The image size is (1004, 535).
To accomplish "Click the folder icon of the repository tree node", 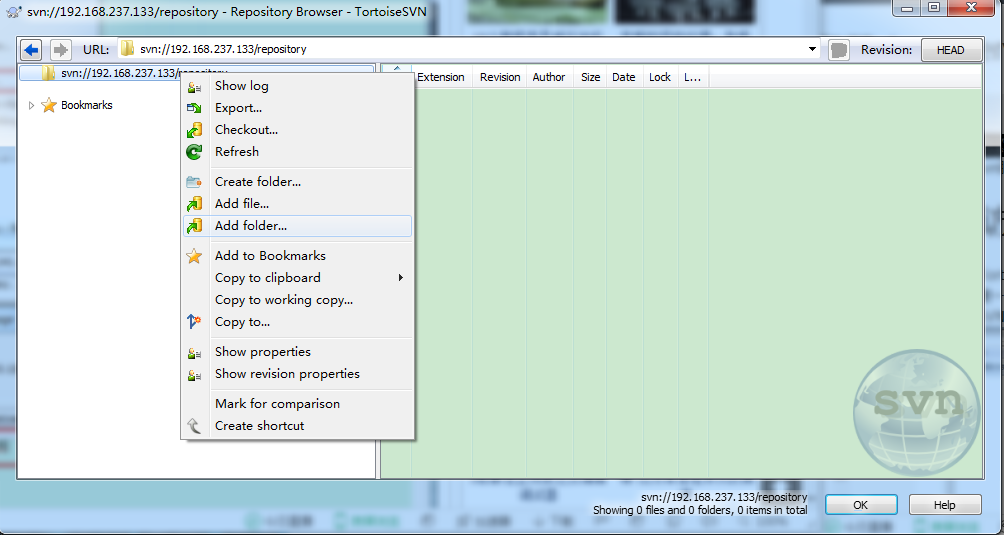I will tap(49, 73).
